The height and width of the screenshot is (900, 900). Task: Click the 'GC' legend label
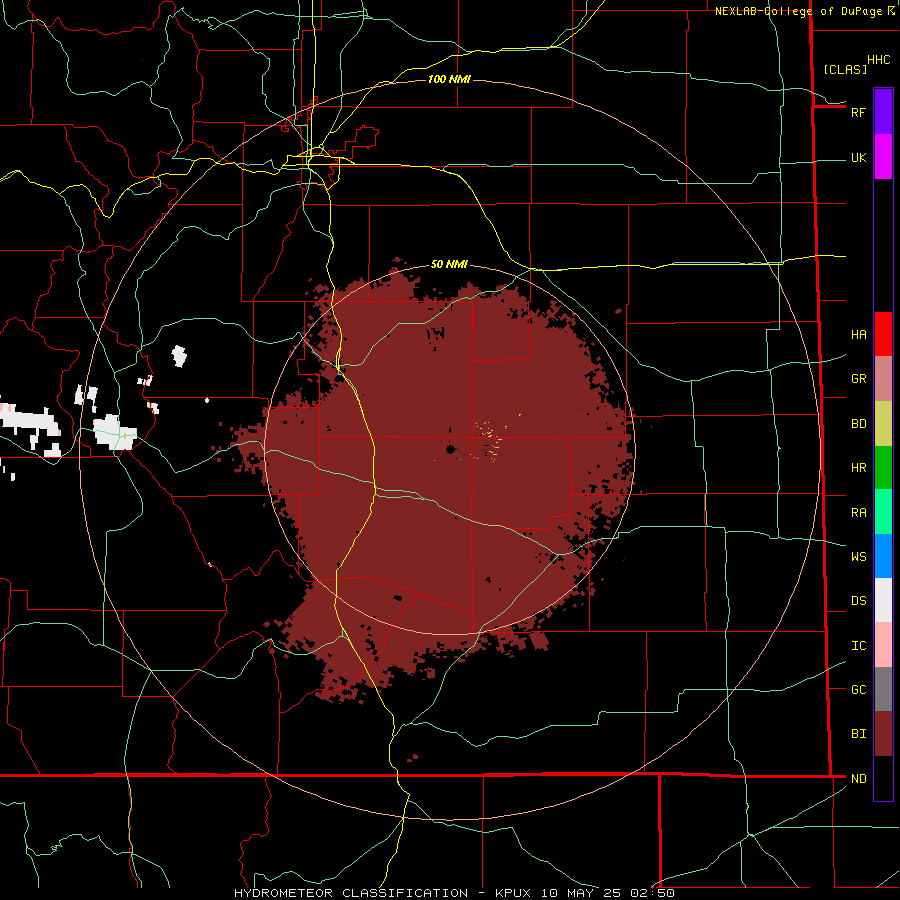pos(859,690)
